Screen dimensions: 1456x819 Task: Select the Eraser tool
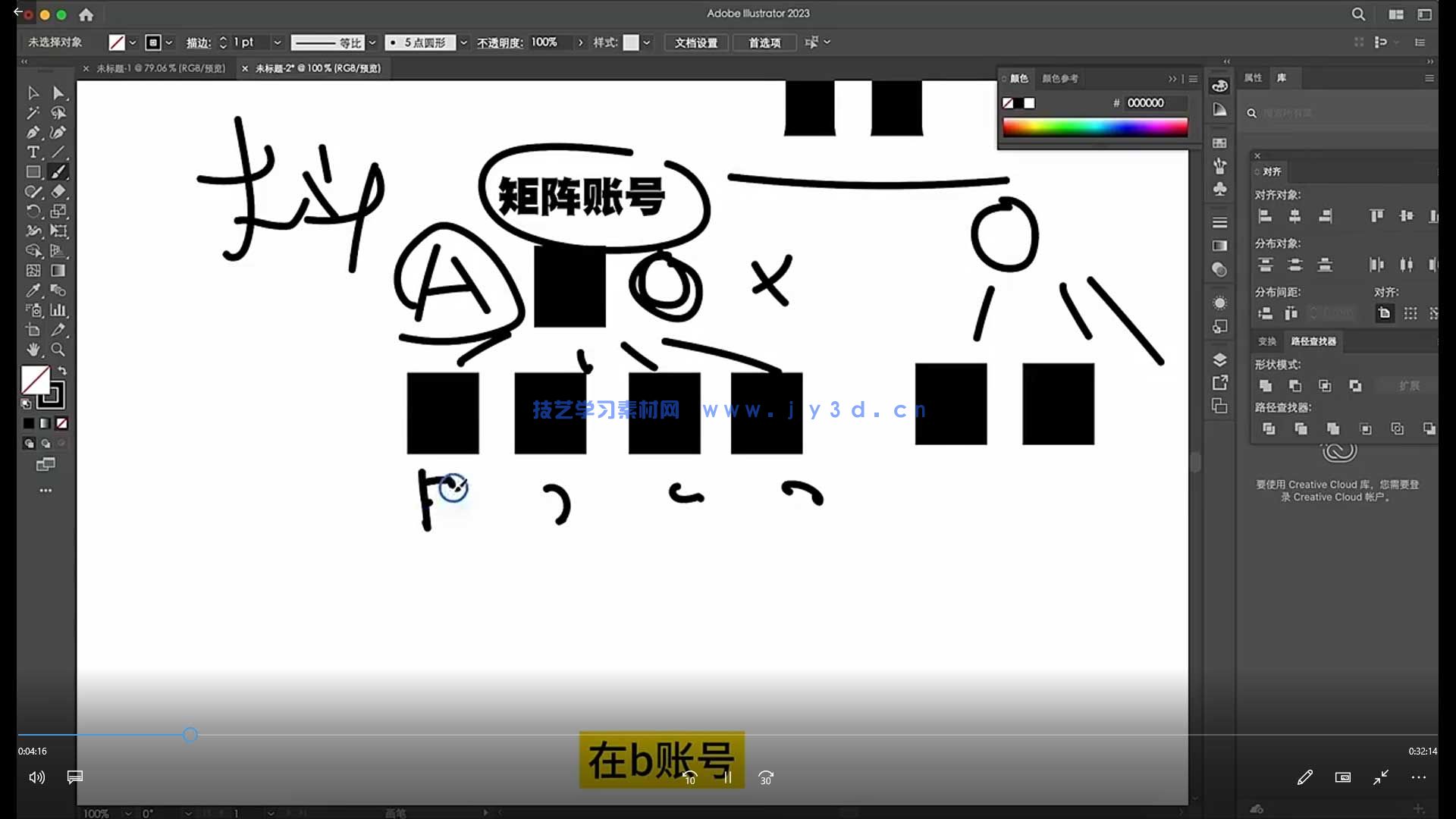coord(58,190)
